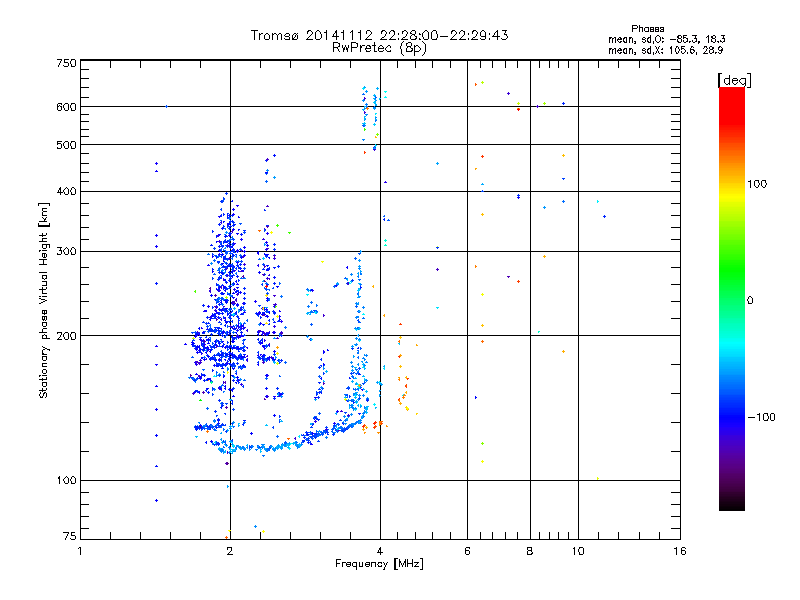Screen dimensions: 800x600
Task: Click the 'mean, sd,X: 105.6, 28.9' line
Action: coord(665,50)
